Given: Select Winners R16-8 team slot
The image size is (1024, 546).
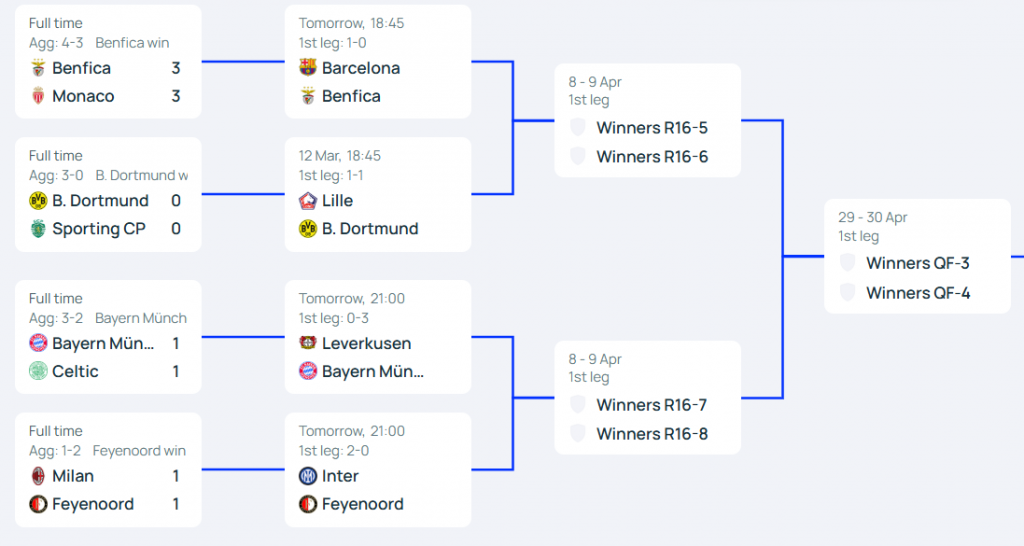Looking at the screenshot, I should point(652,434).
